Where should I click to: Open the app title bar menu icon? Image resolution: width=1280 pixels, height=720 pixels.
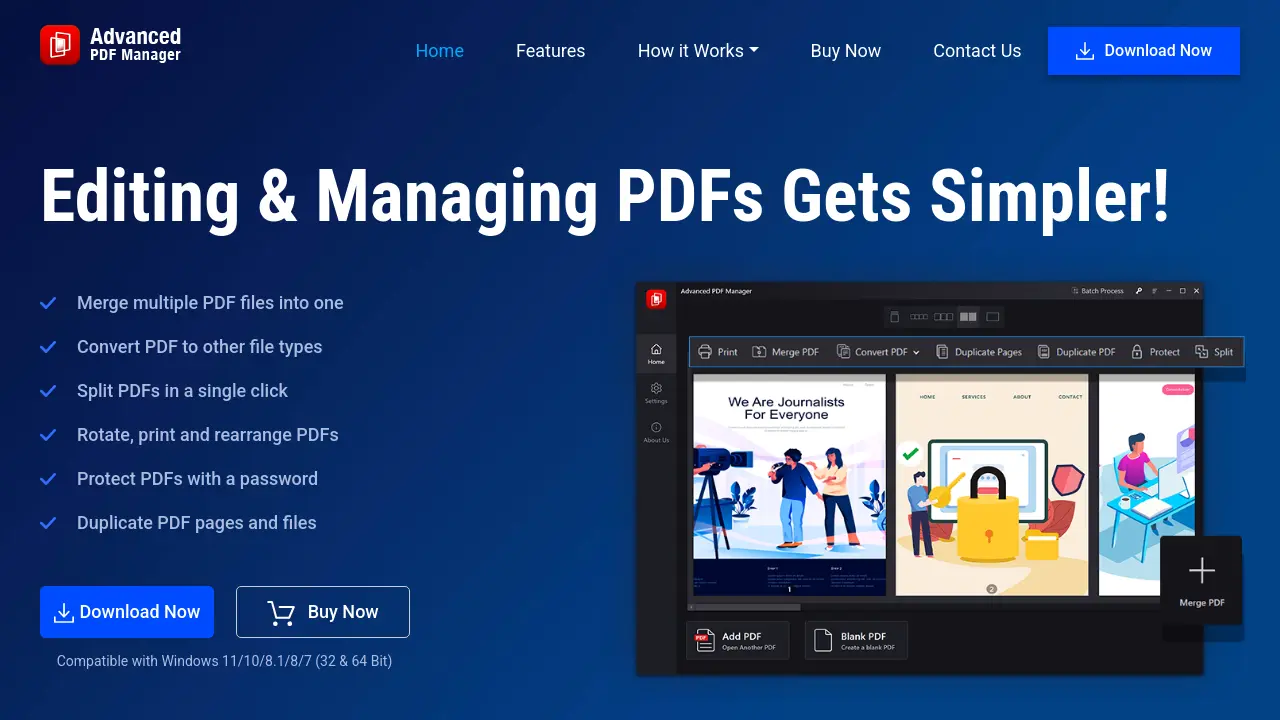coord(1154,291)
